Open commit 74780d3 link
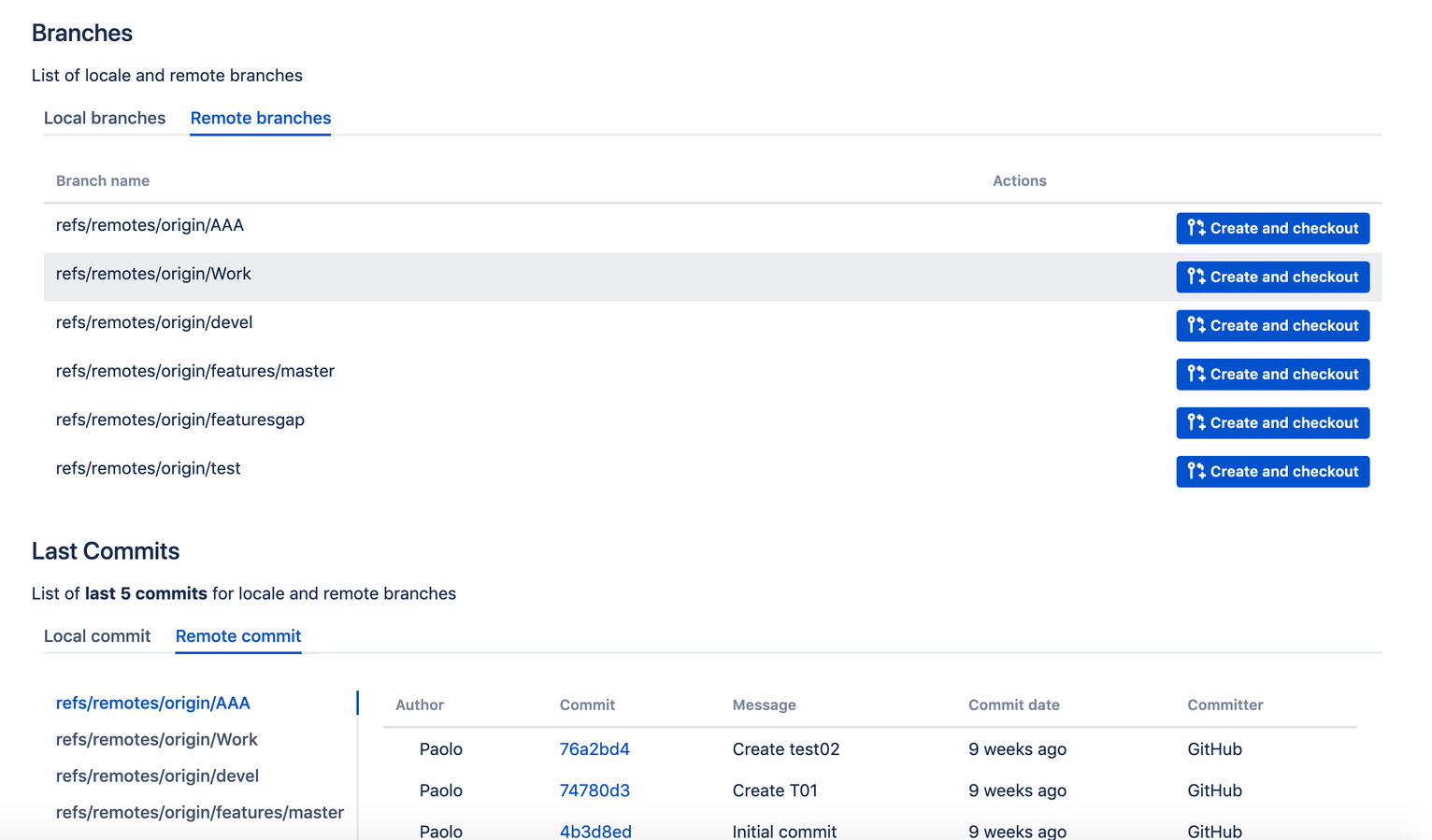The width and height of the screenshot is (1432, 840). click(x=594, y=790)
